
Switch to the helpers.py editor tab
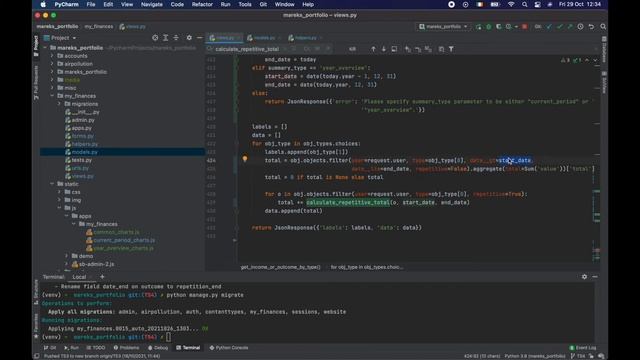[305, 38]
